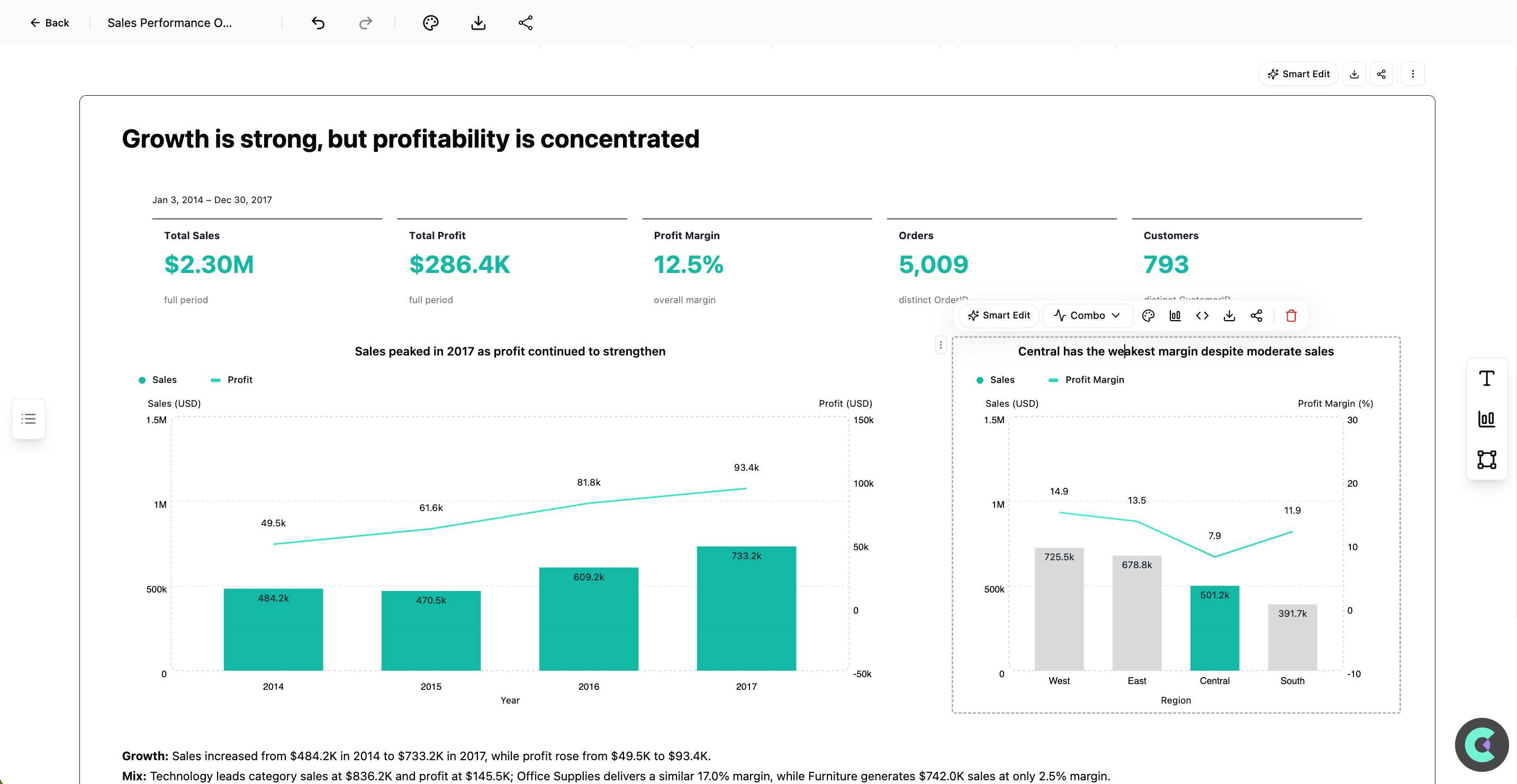Select the Profit Margin 12.5% value

click(689, 265)
